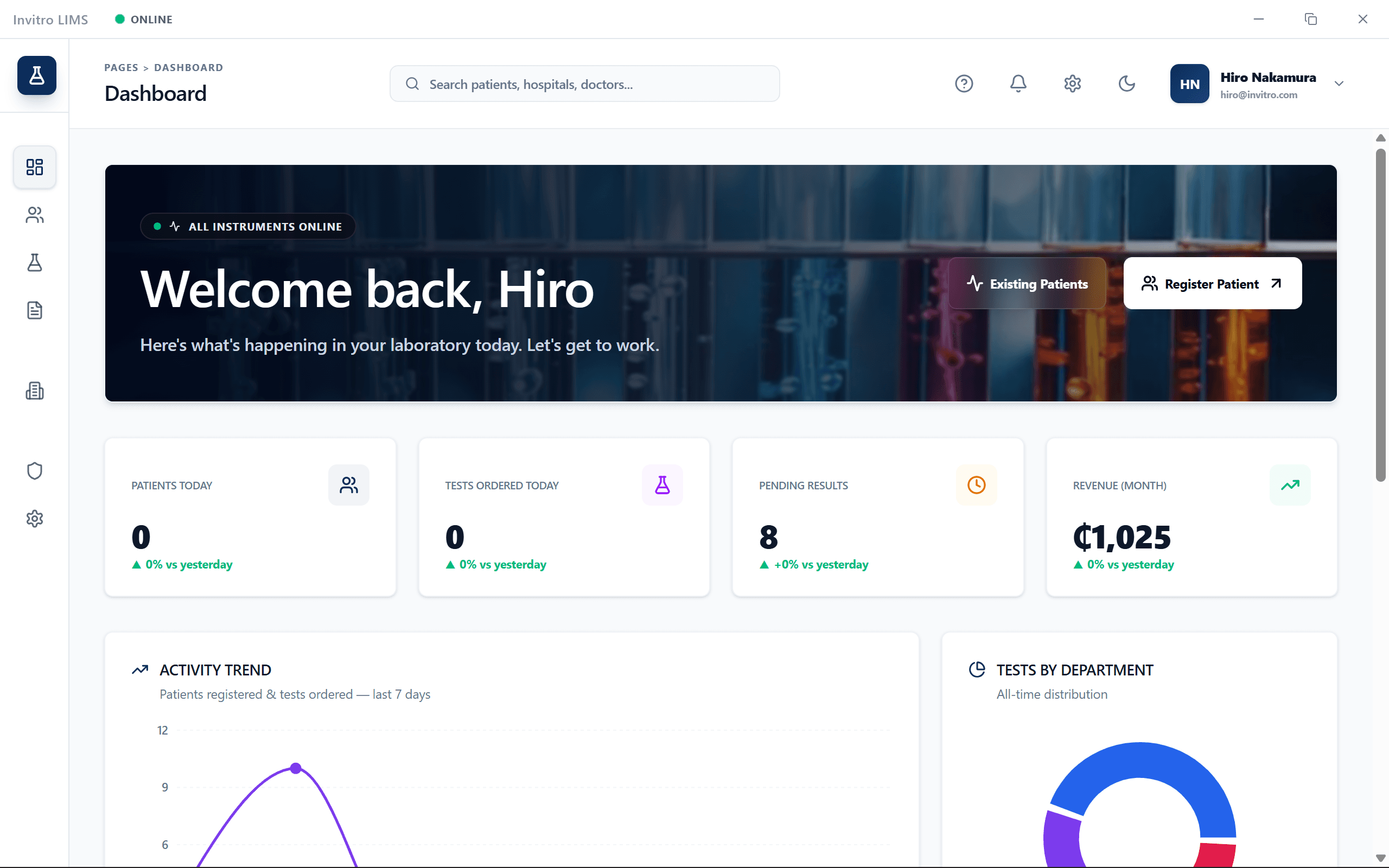Open the shield security icon in the sidebar
The height and width of the screenshot is (868, 1389).
coord(34,471)
